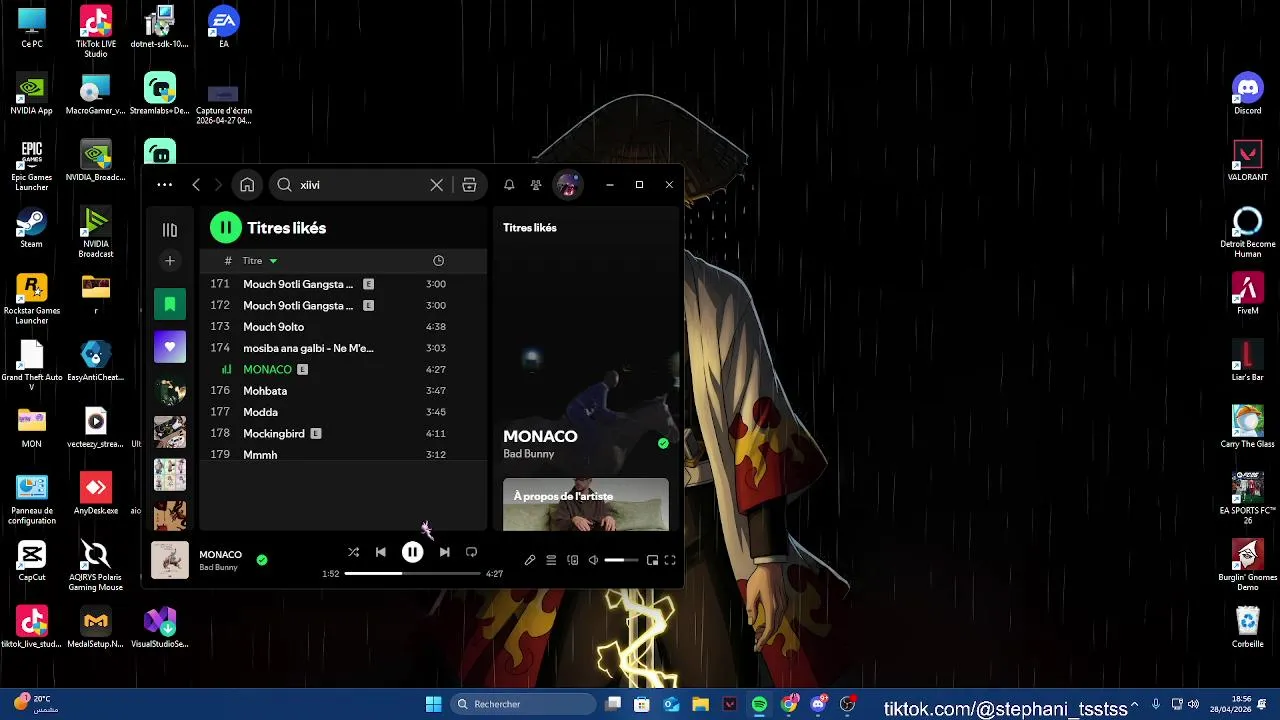Go forward with Spotify's right arrow
The width and height of the screenshot is (1280, 720).
(x=218, y=185)
